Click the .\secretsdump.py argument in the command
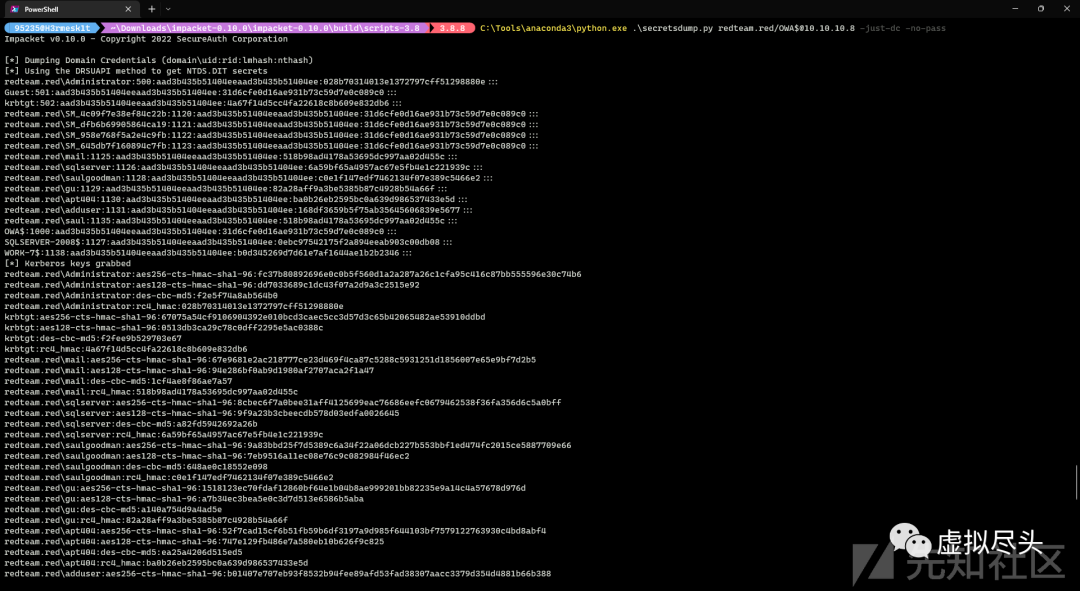This screenshot has width=1080, height=591. click(x=673, y=28)
